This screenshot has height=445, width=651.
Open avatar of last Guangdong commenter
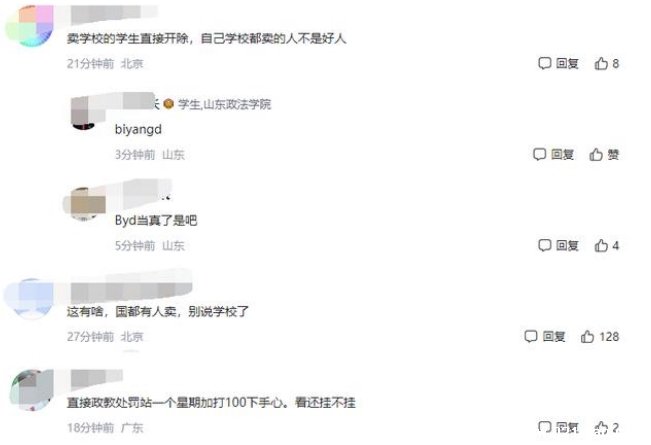pyautogui.click(x=32, y=390)
